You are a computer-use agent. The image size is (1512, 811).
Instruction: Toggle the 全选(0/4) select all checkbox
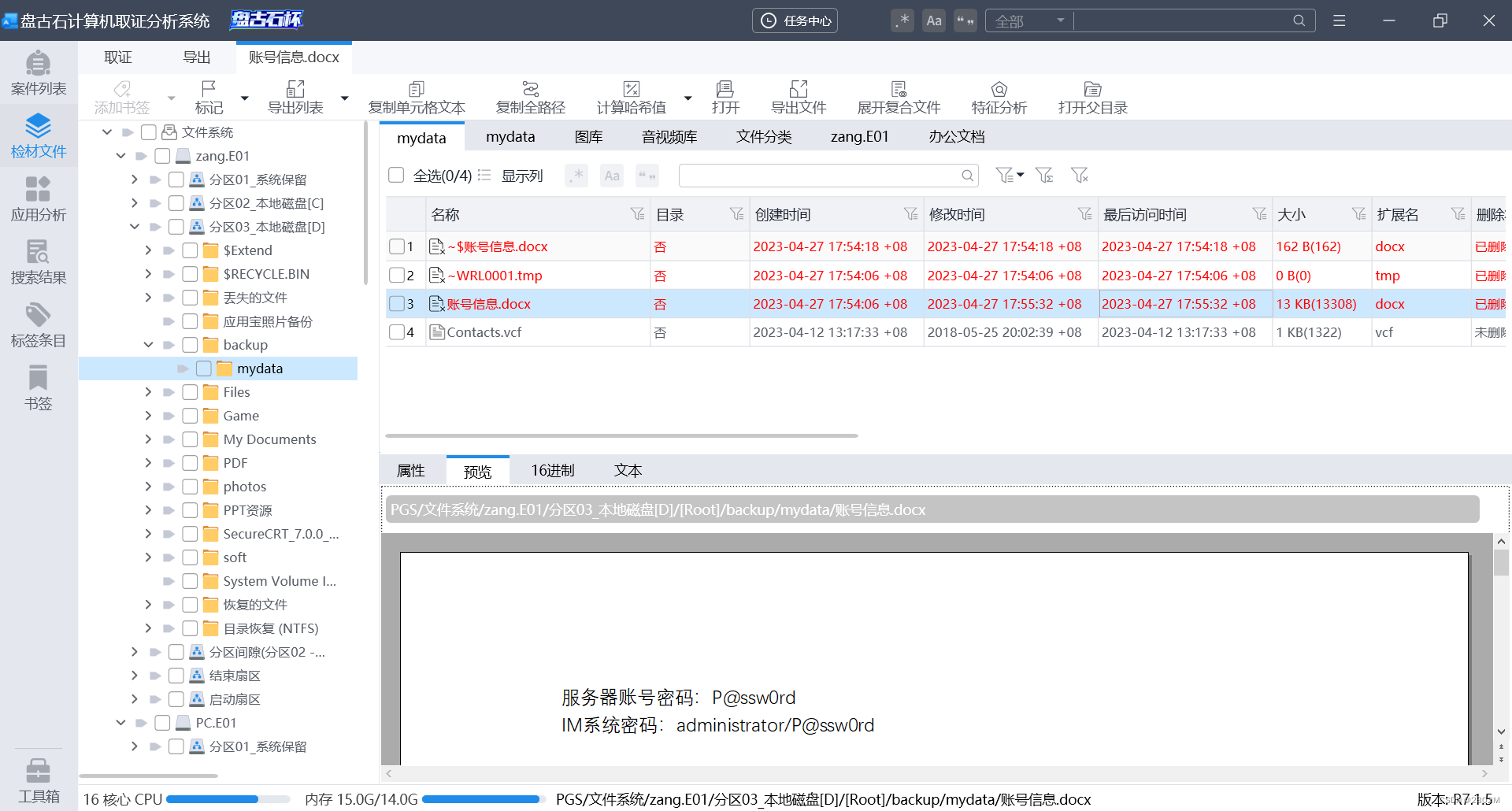coord(396,175)
